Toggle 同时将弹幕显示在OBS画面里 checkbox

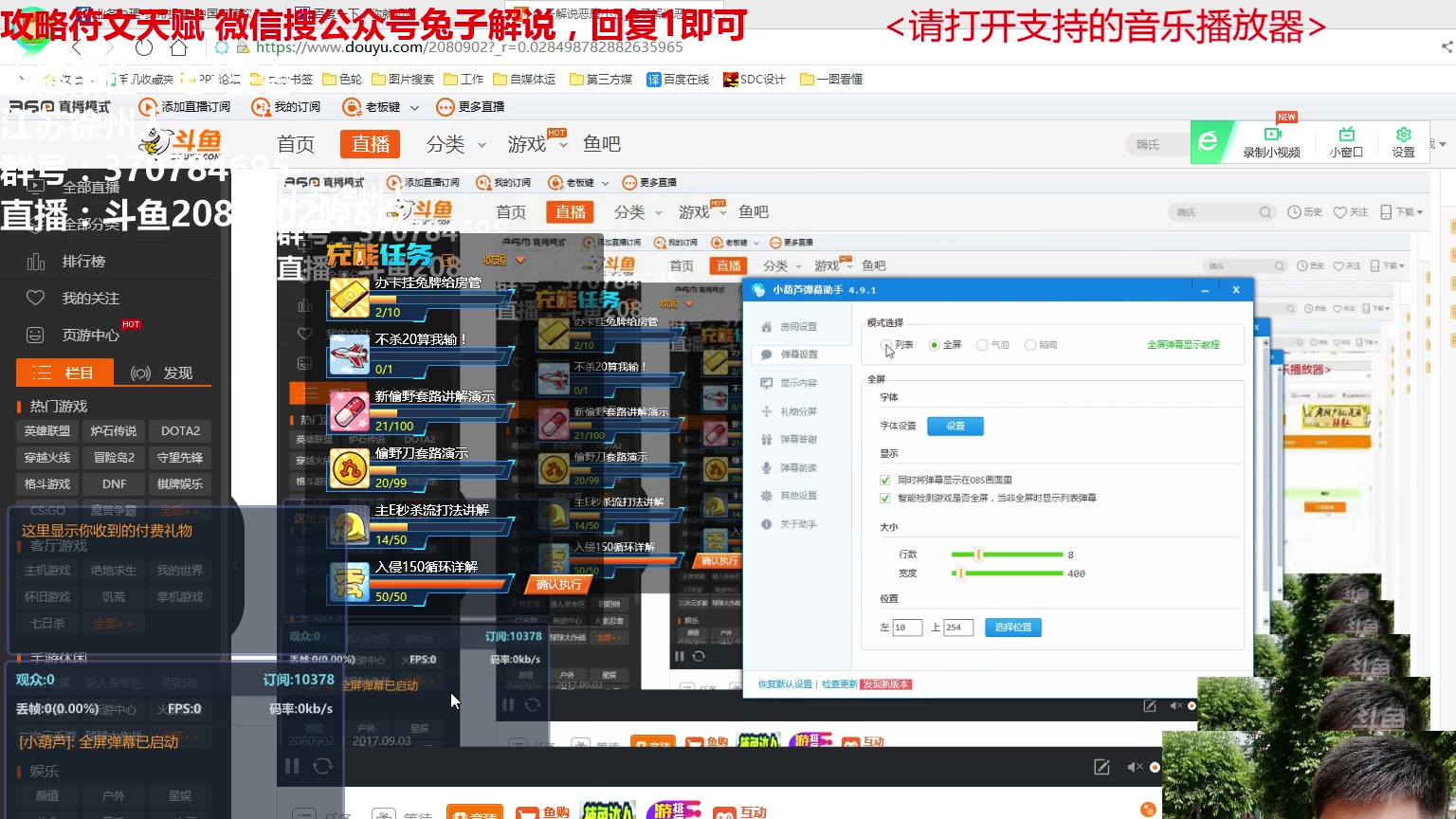885,481
